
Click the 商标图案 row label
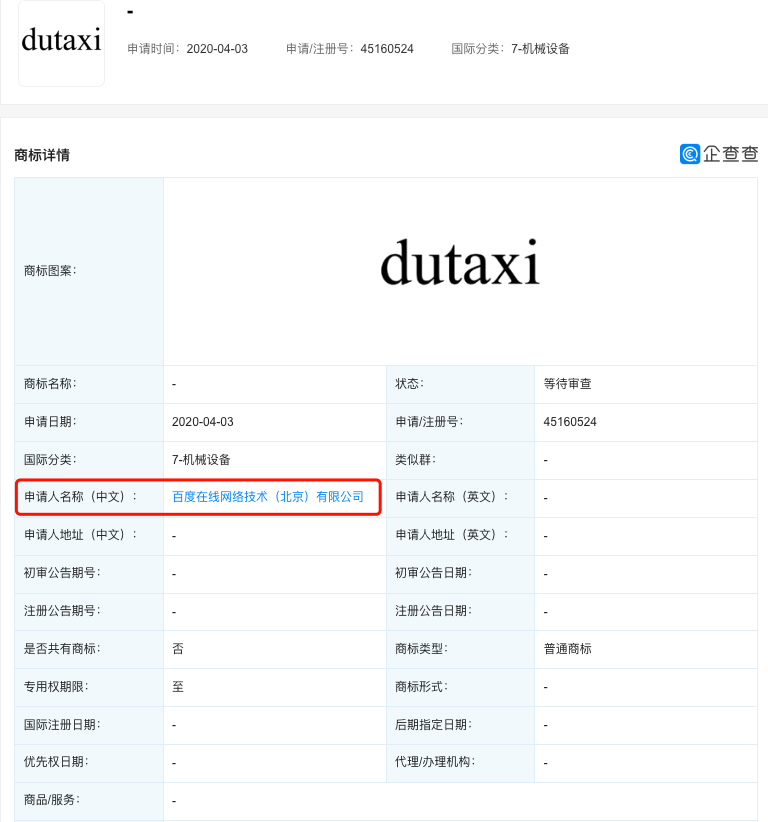(x=50, y=271)
